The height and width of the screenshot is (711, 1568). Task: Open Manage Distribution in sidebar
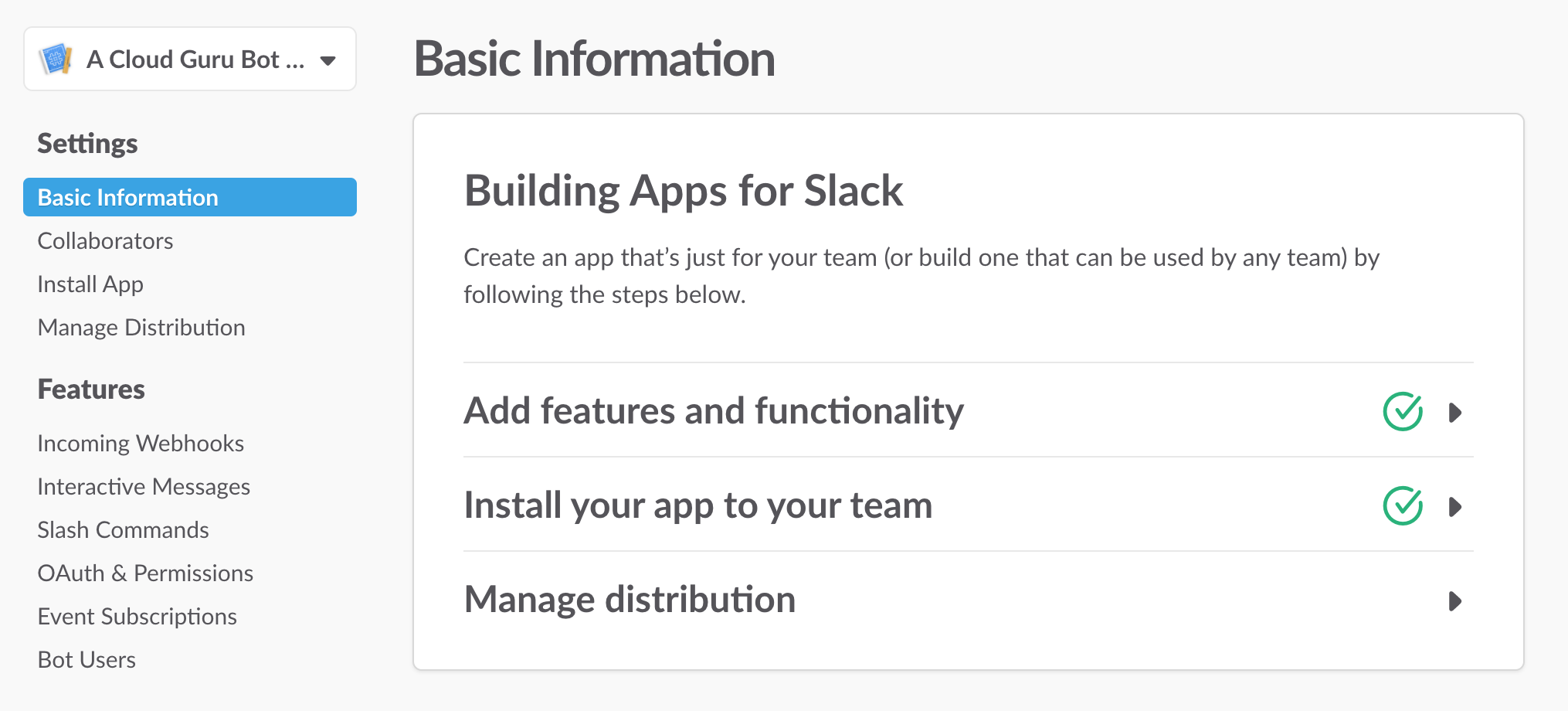tap(141, 328)
